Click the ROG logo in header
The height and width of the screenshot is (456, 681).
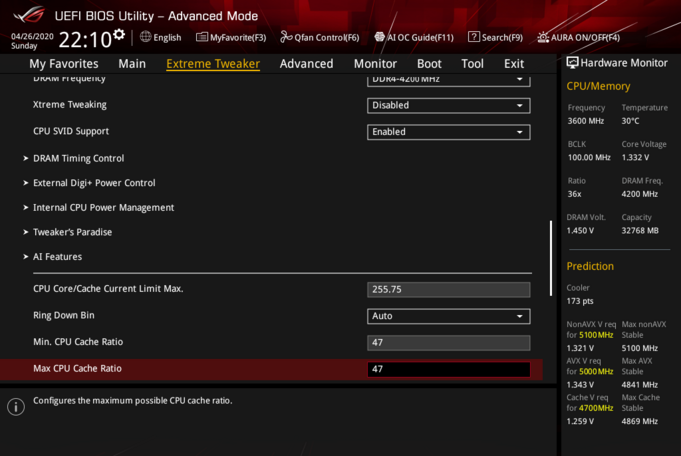29,15
